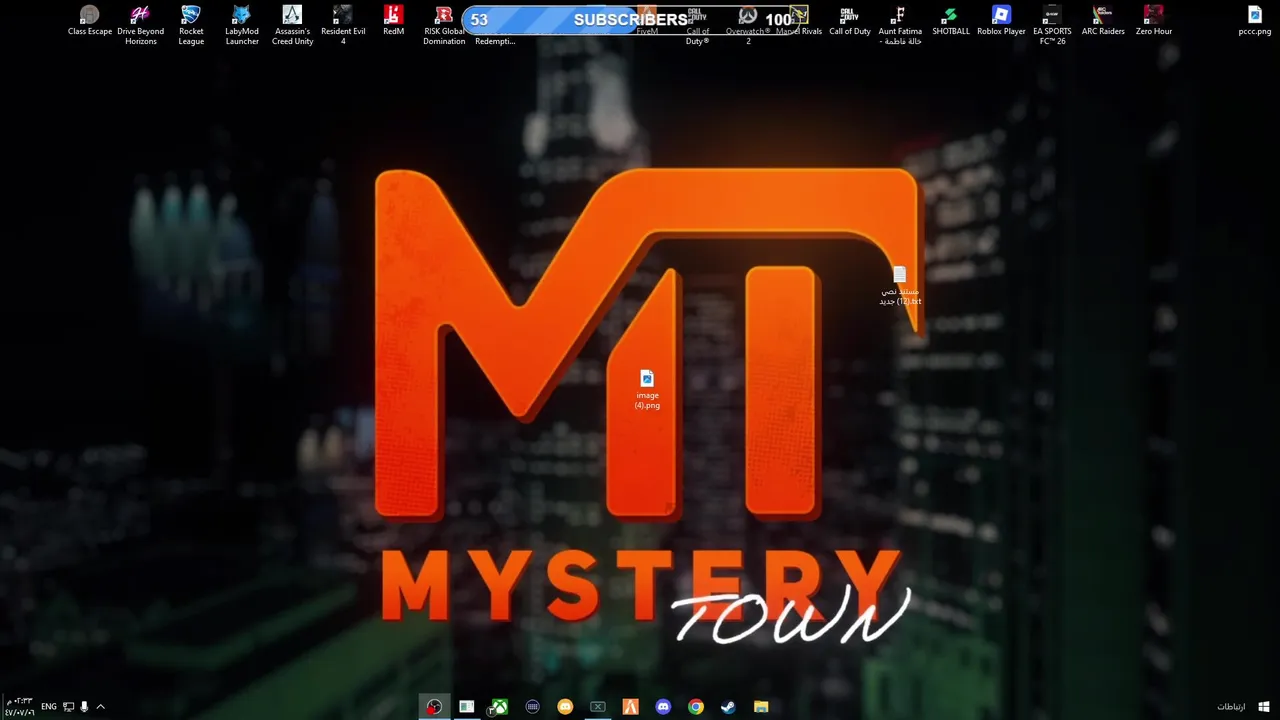Select the (12).txt text document

(x=900, y=286)
